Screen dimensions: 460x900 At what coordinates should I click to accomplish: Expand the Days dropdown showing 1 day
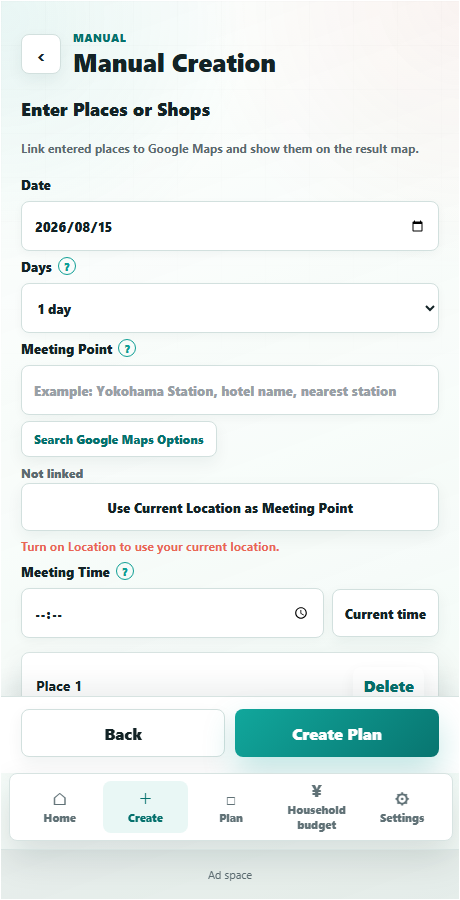230,308
